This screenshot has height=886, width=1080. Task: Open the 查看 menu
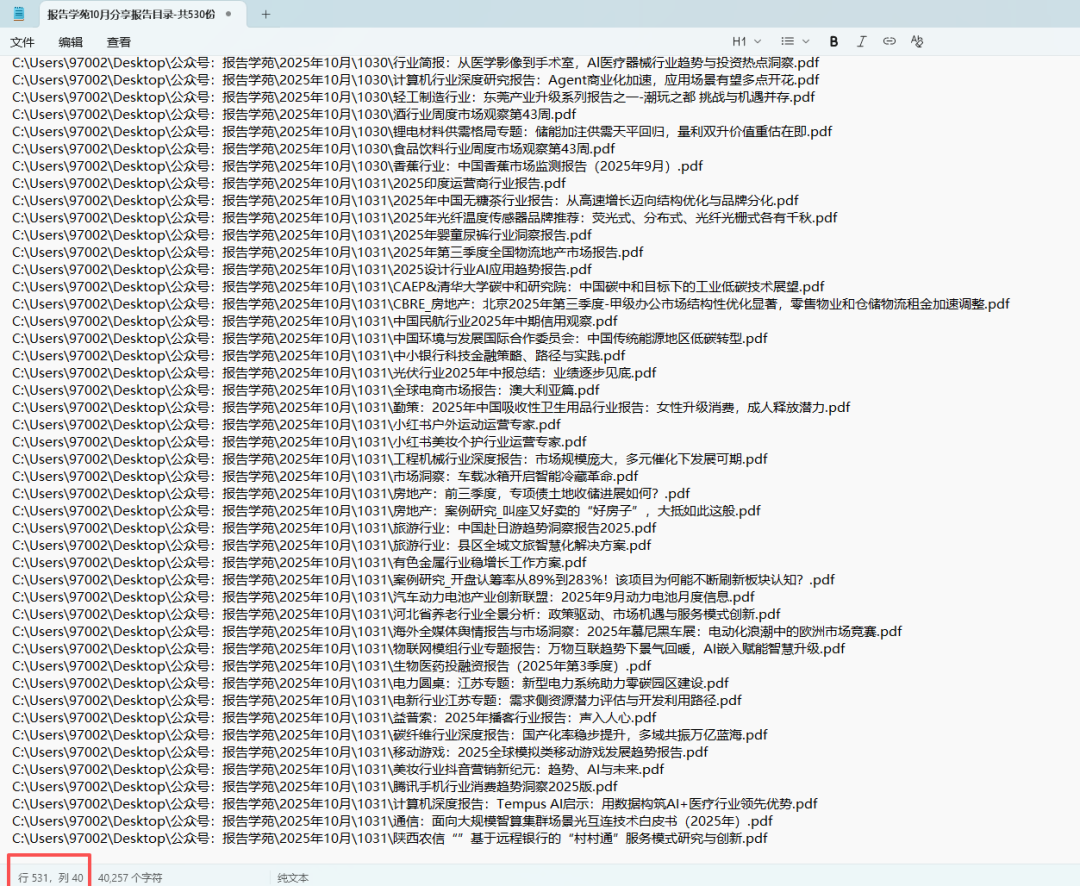[118, 42]
